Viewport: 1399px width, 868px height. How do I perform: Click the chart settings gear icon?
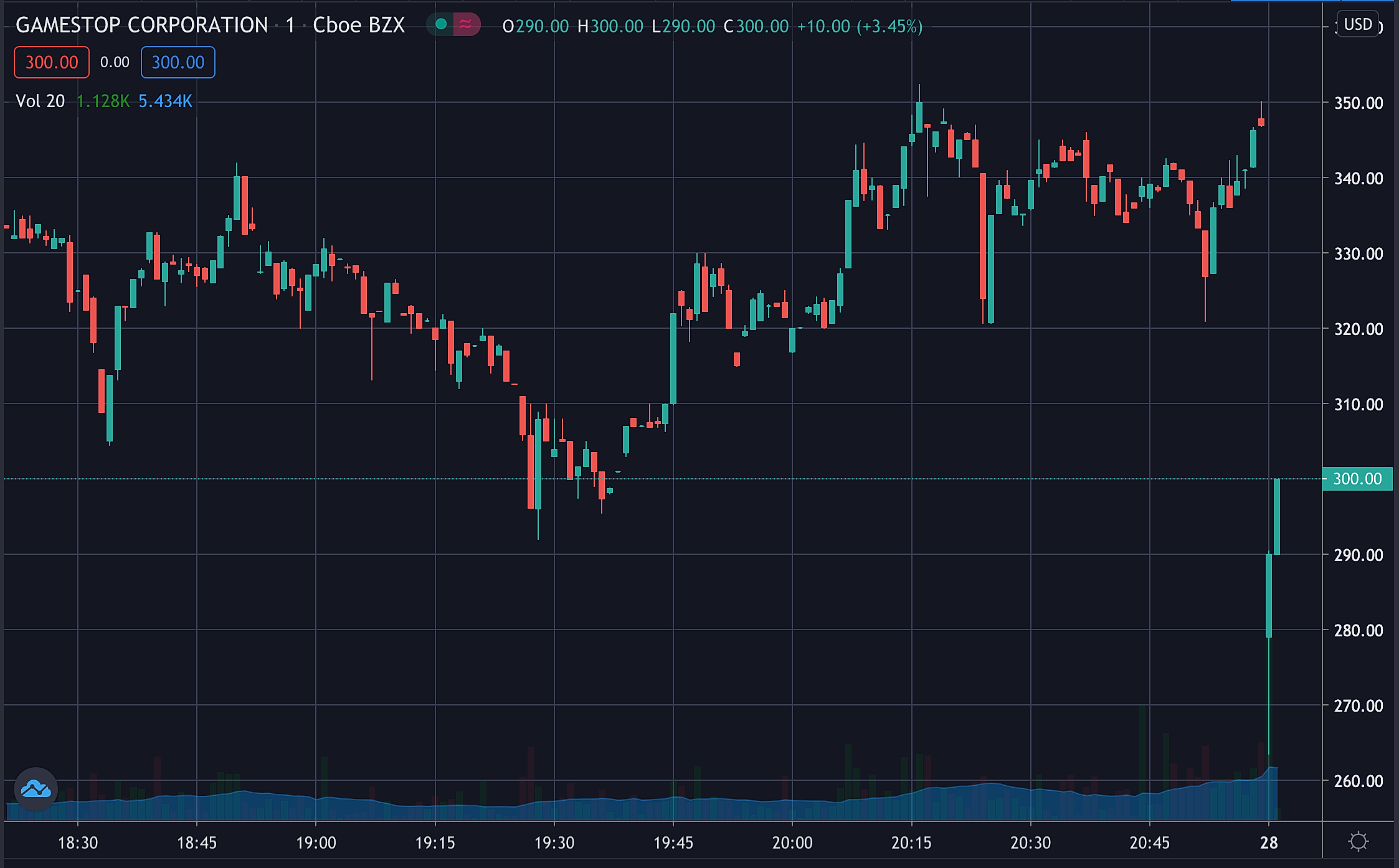tap(1358, 842)
